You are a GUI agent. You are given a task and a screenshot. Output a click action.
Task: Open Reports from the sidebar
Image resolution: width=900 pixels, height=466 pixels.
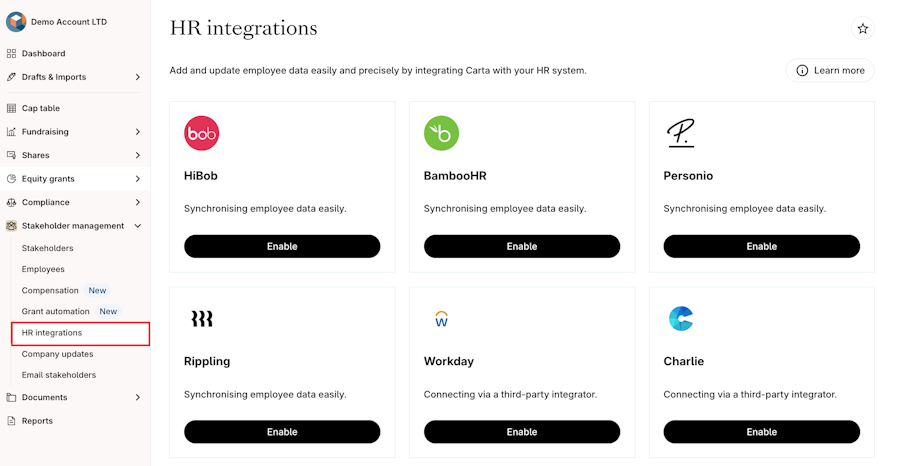point(37,421)
